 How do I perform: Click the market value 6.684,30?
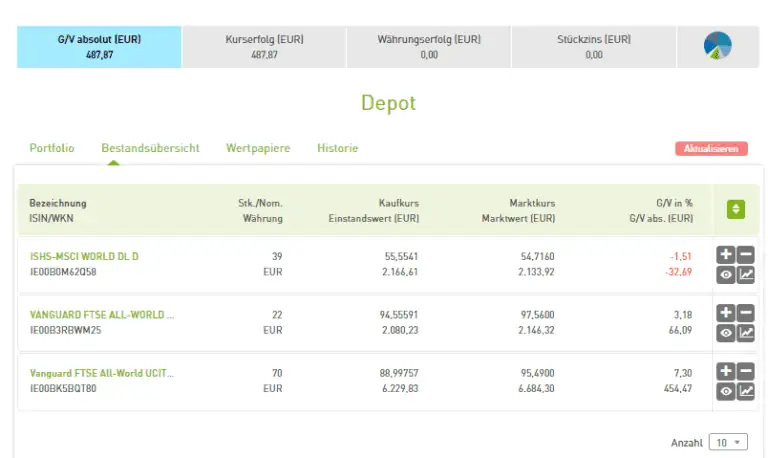536,388
